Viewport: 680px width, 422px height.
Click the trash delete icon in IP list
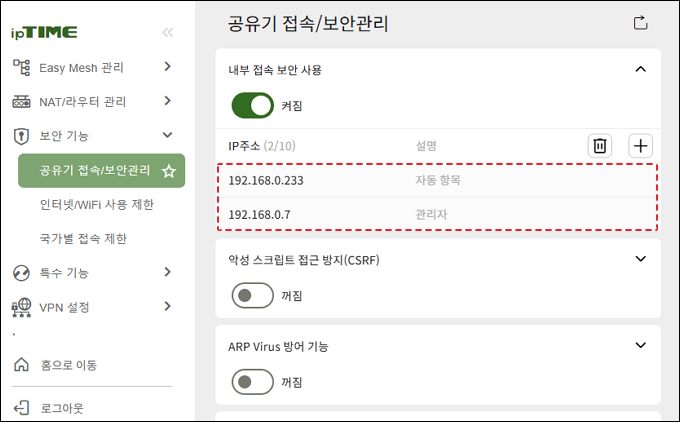pos(600,146)
